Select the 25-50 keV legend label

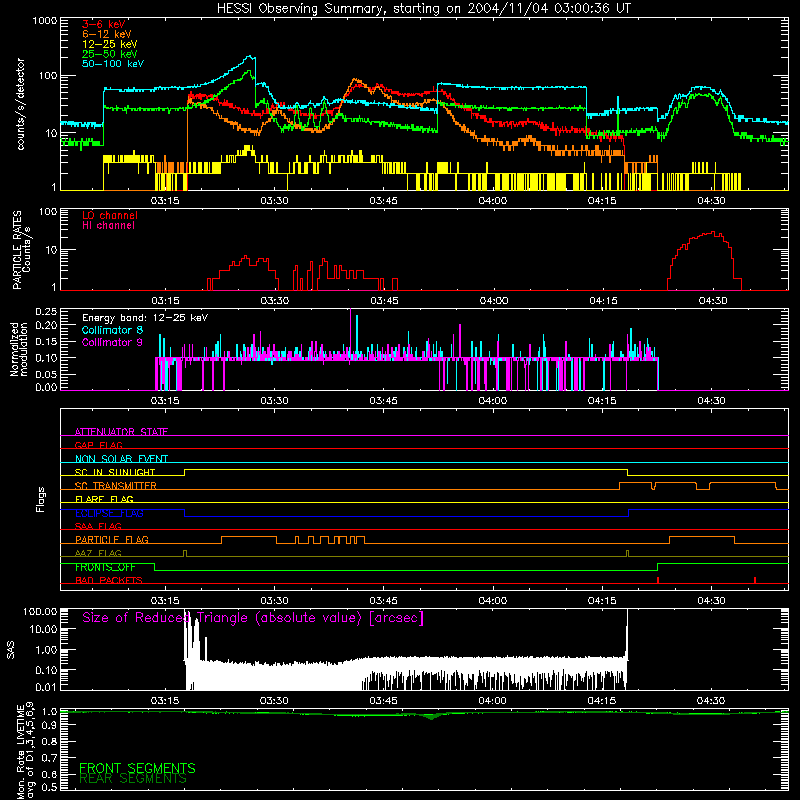point(110,54)
